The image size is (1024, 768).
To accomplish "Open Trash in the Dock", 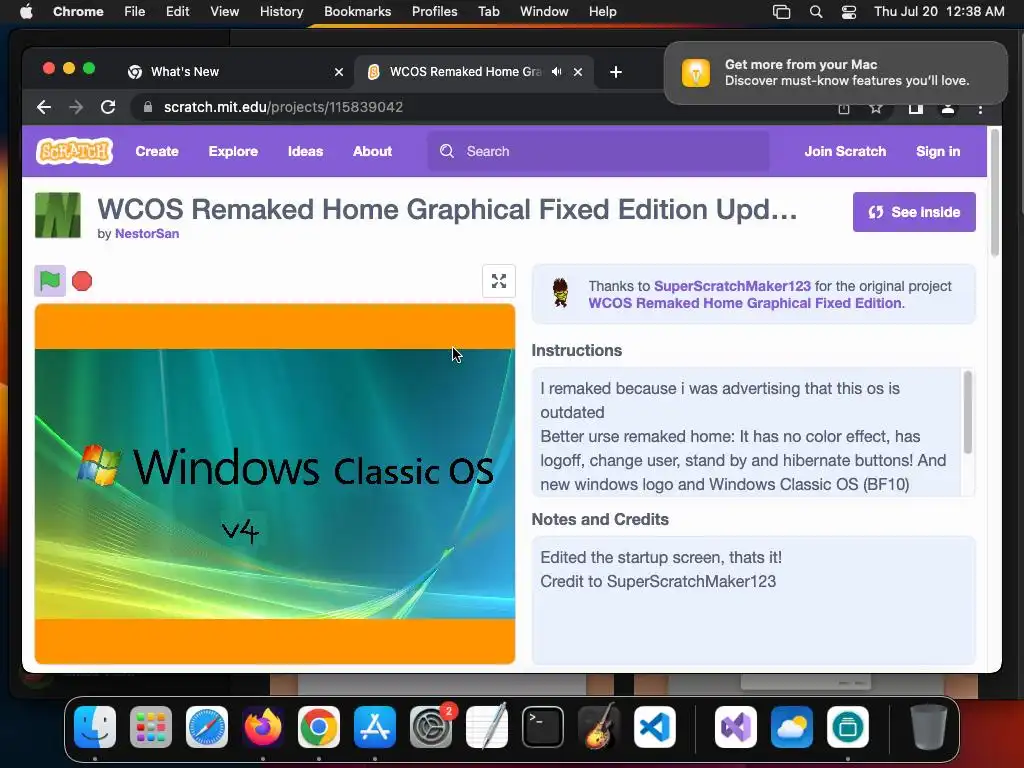I will tap(929, 727).
